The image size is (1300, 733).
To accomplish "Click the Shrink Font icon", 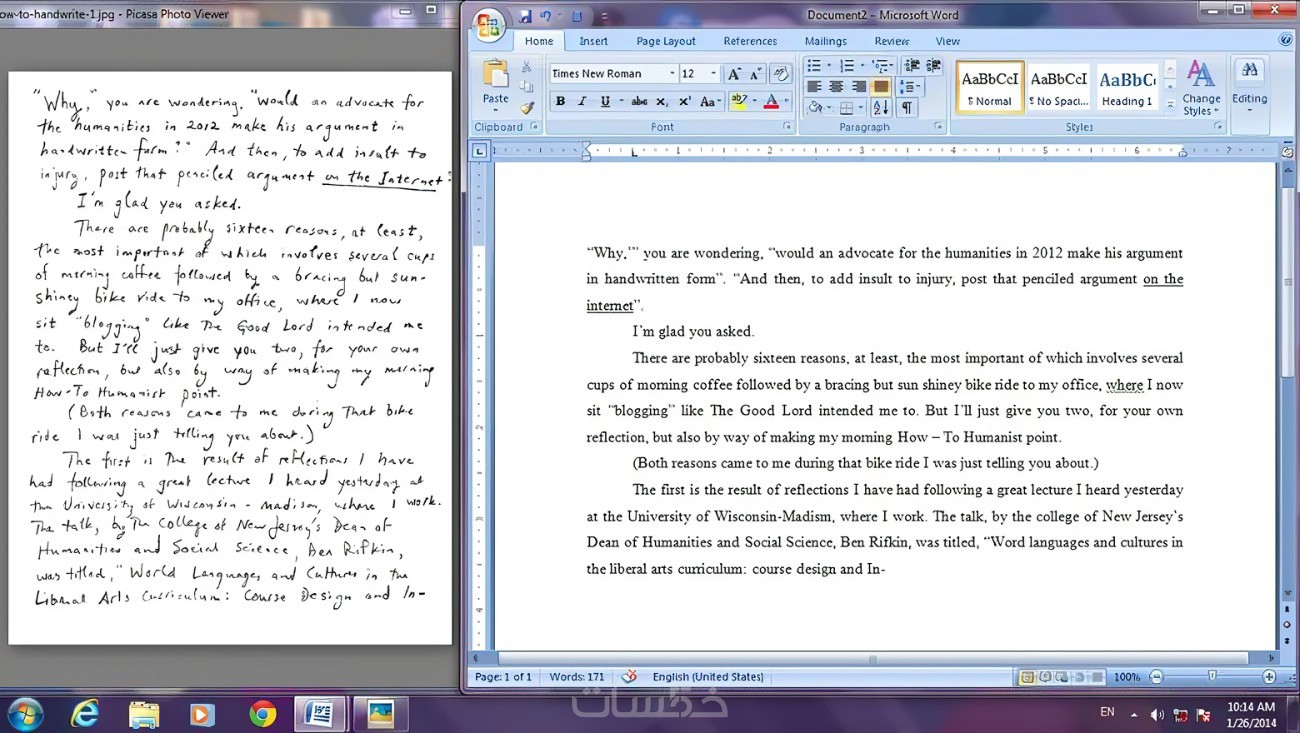I will point(756,74).
